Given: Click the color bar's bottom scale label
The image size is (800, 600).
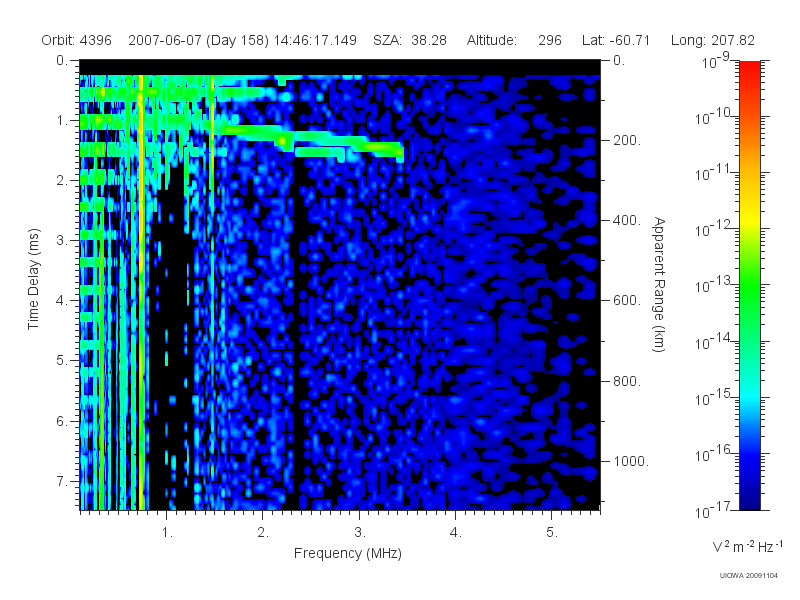Looking at the screenshot, I should coord(713,510).
